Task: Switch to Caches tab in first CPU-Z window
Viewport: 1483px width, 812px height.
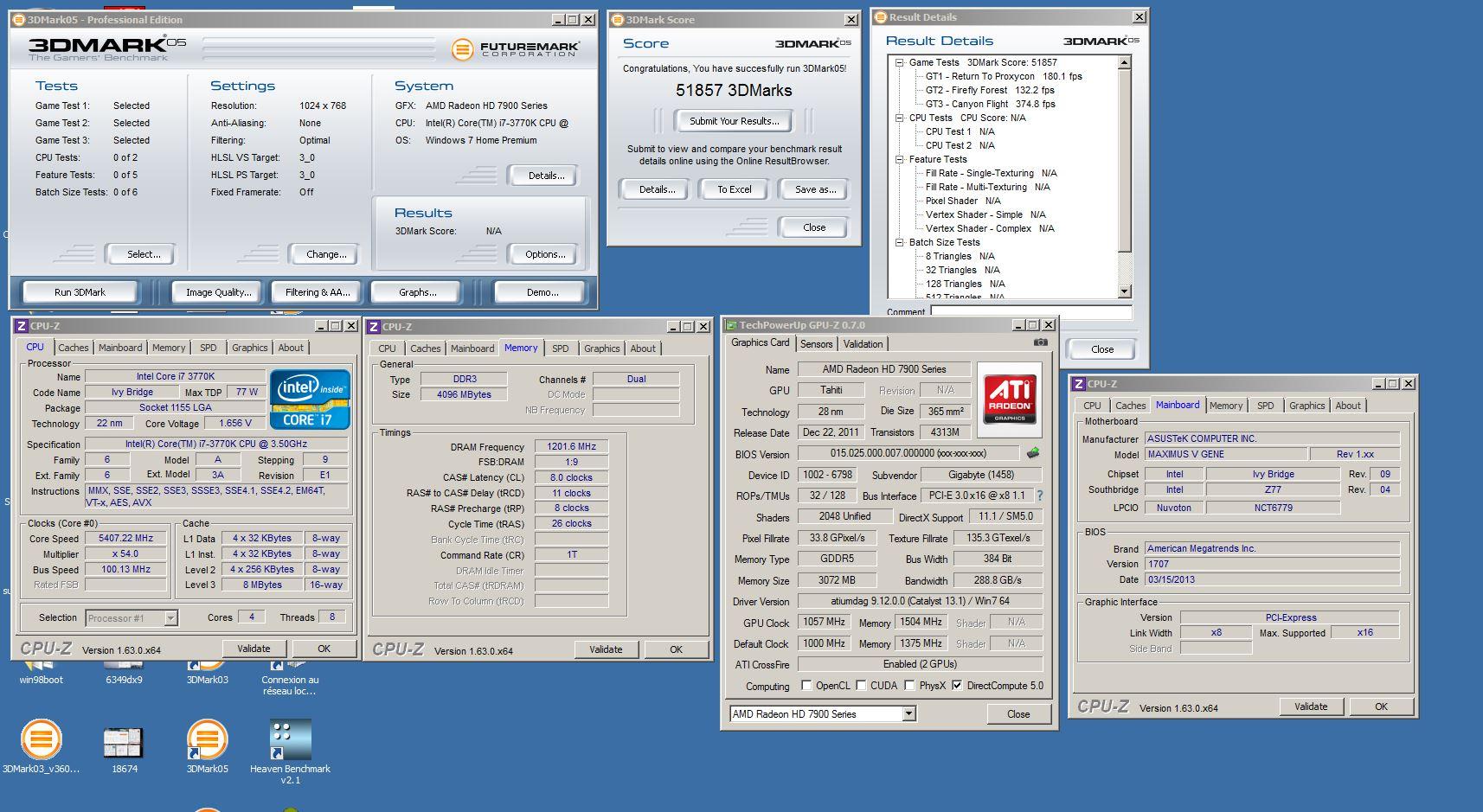Action: tap(74, 348)
